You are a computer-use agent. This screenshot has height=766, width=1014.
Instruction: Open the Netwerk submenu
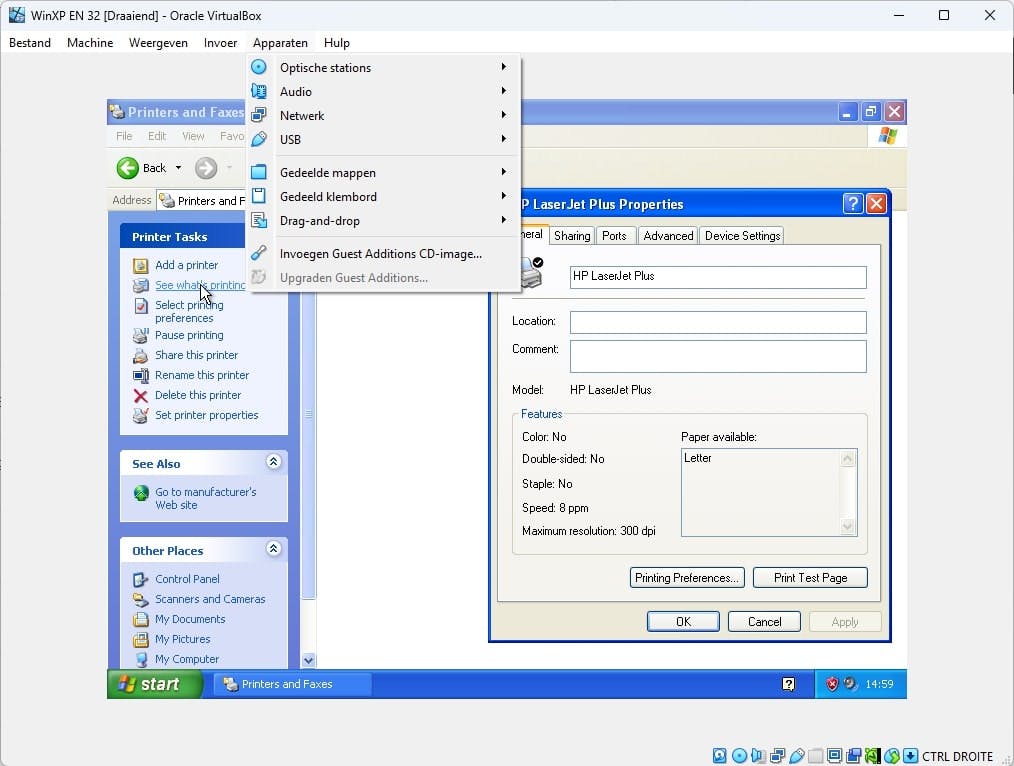point(383,115)
